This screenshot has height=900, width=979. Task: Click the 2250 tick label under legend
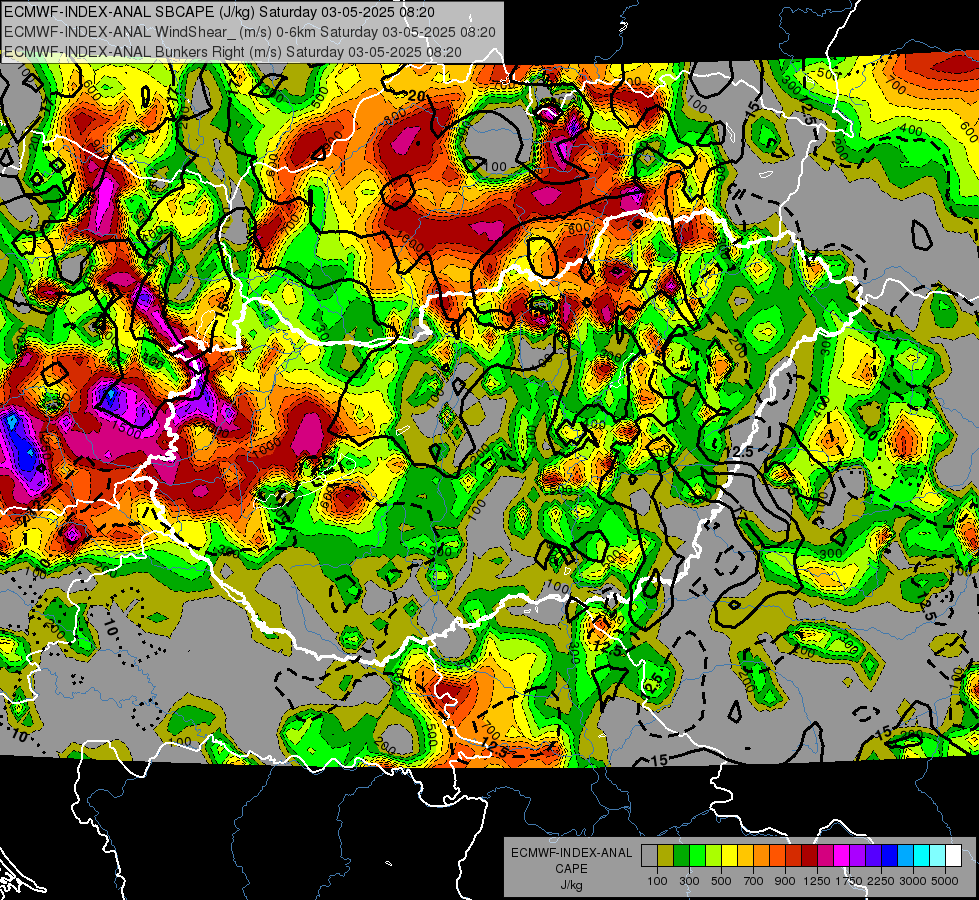(881, 881)
